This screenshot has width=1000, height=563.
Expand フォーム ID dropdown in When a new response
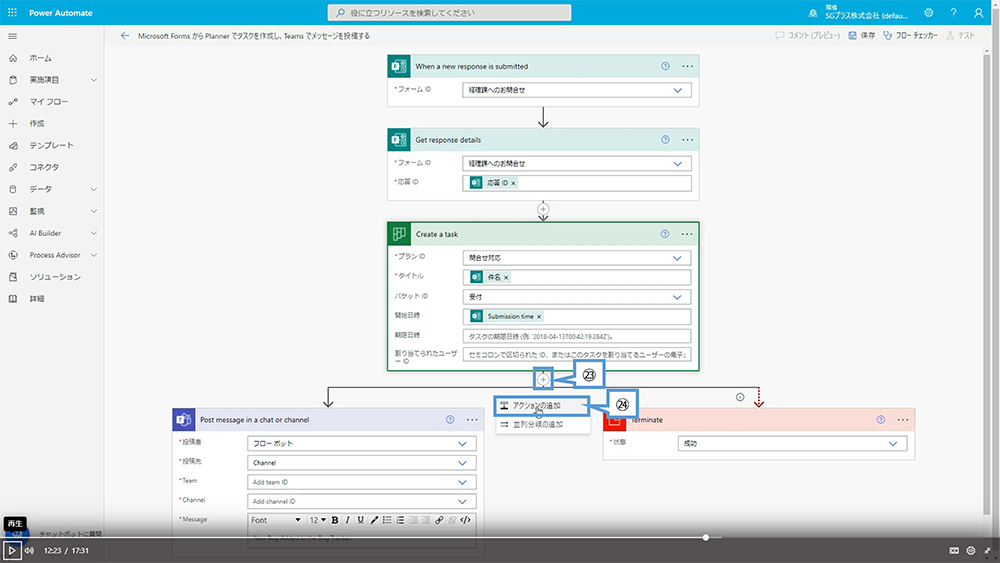tap(677, 91)
